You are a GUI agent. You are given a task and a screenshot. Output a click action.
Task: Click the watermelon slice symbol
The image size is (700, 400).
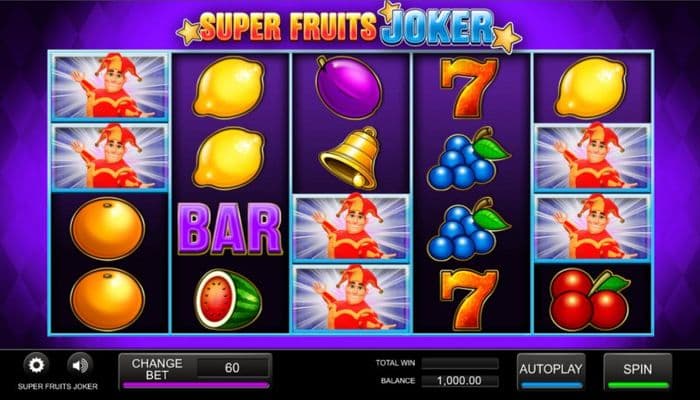point(228,299)
